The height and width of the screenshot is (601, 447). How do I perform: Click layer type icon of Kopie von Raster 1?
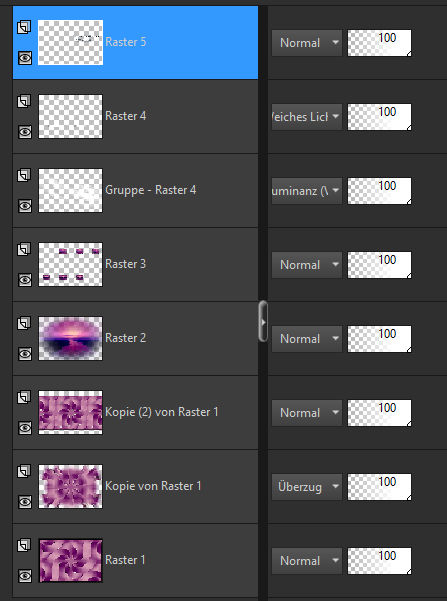pos(24,471)
